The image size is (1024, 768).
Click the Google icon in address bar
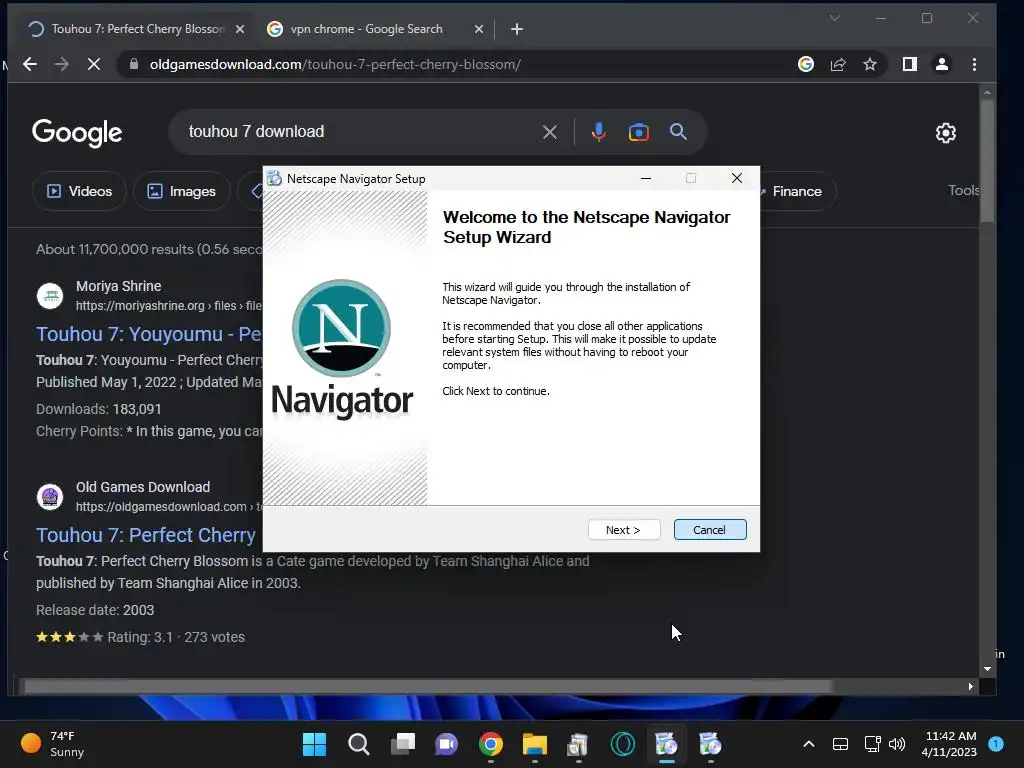coord(806,64)
